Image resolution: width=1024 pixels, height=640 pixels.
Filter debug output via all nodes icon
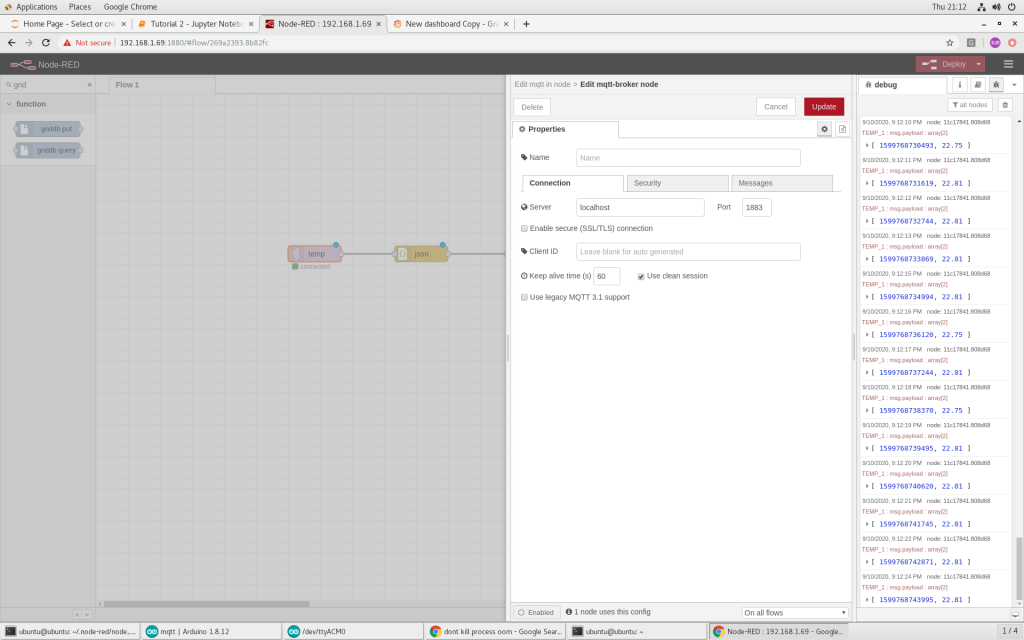click(x=968, y=104)
